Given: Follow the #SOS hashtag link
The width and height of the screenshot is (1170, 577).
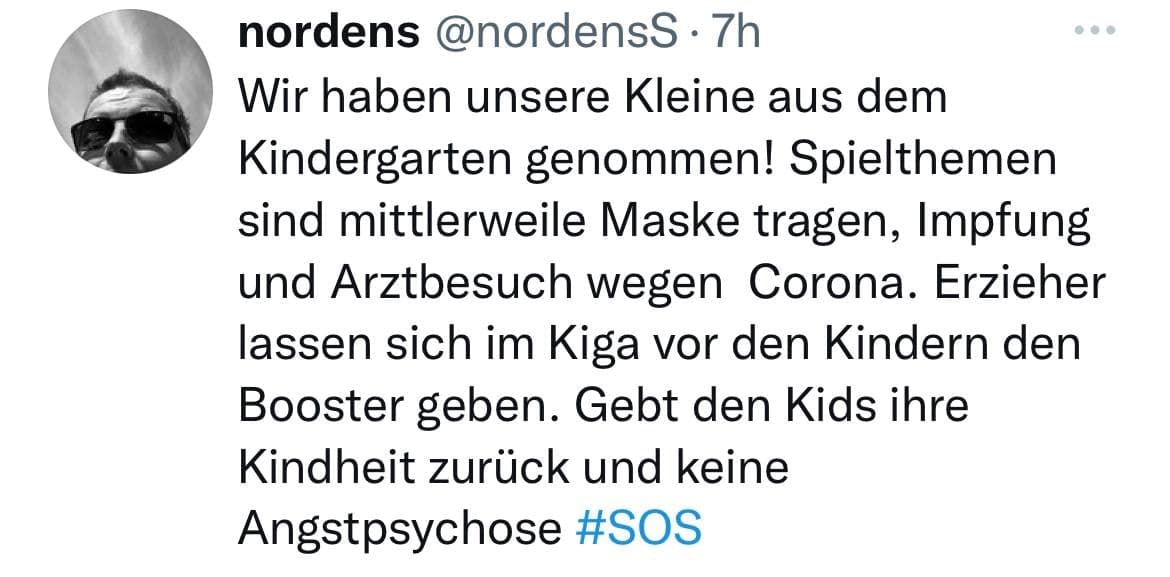Looking at the screenshot, I should 640,528.
